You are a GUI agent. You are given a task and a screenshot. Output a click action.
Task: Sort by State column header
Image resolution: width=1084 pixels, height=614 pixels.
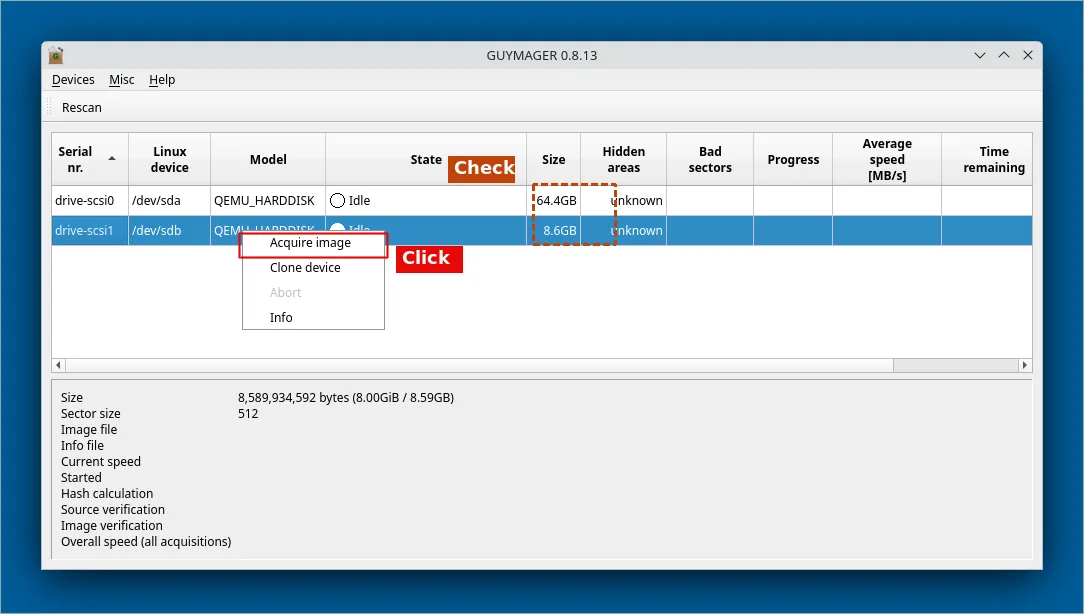point(426,159)
